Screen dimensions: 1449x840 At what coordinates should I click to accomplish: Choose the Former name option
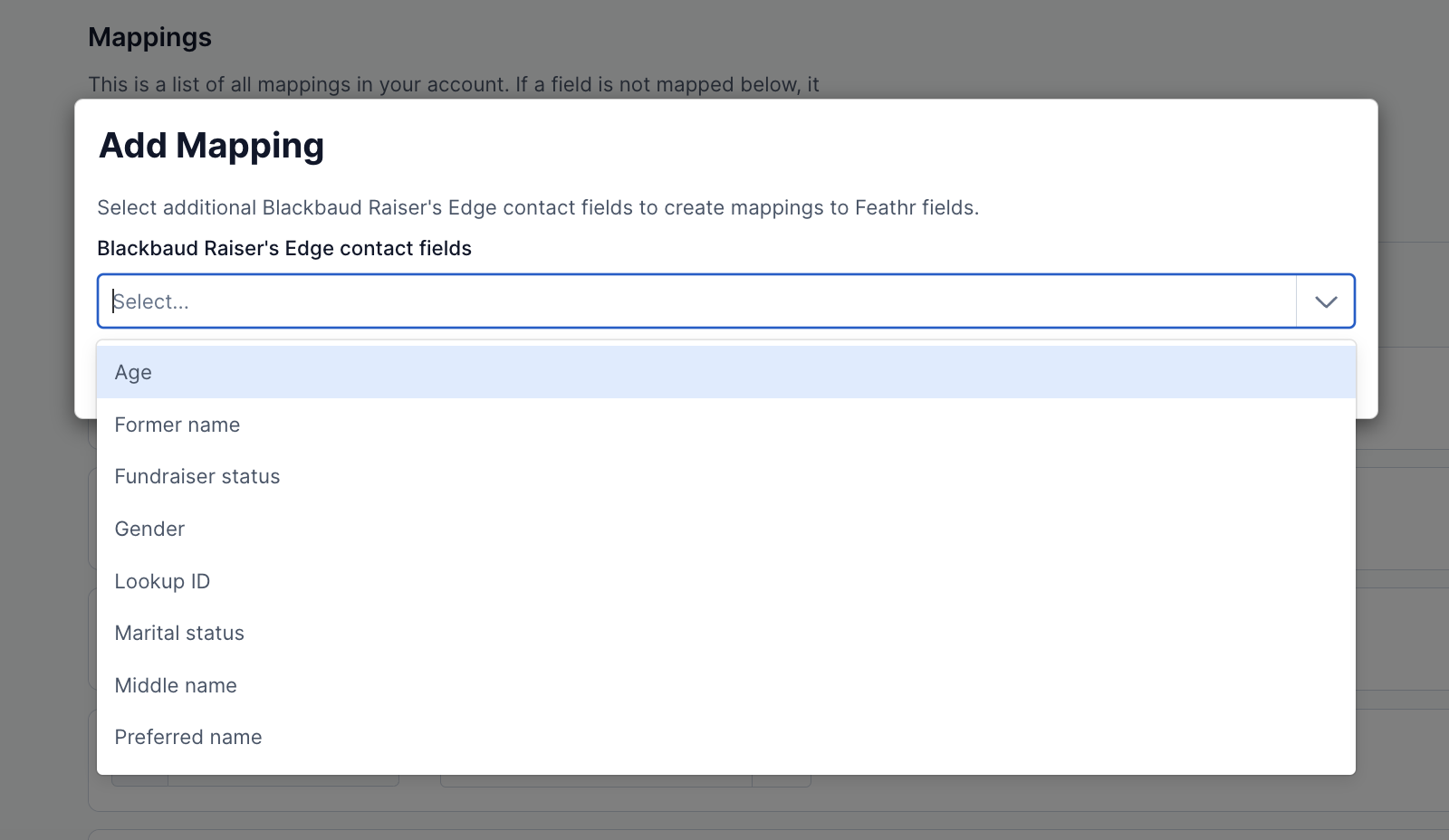tap(726, 425)
